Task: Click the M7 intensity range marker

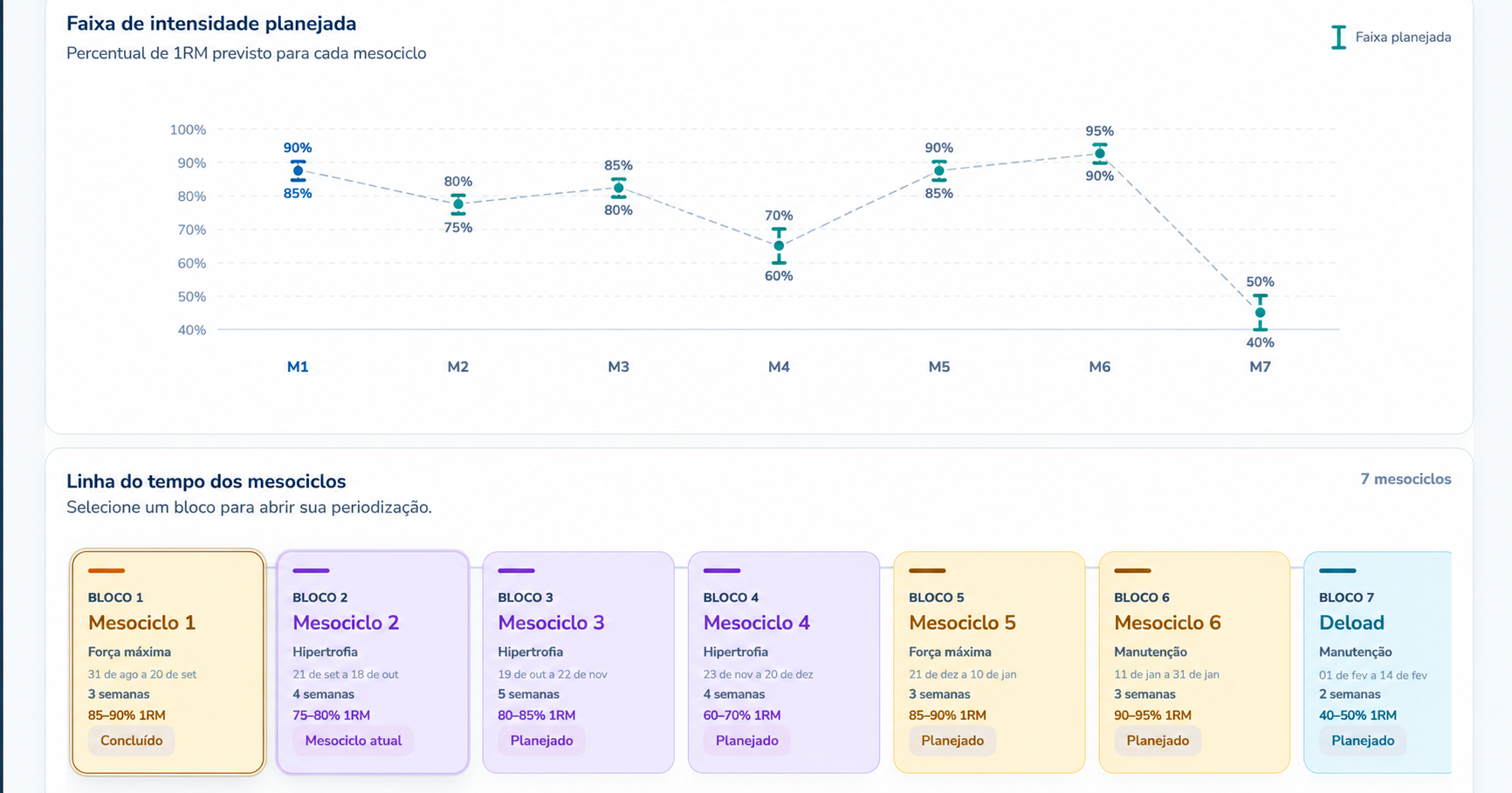Action: click(x=1260, y=313)
